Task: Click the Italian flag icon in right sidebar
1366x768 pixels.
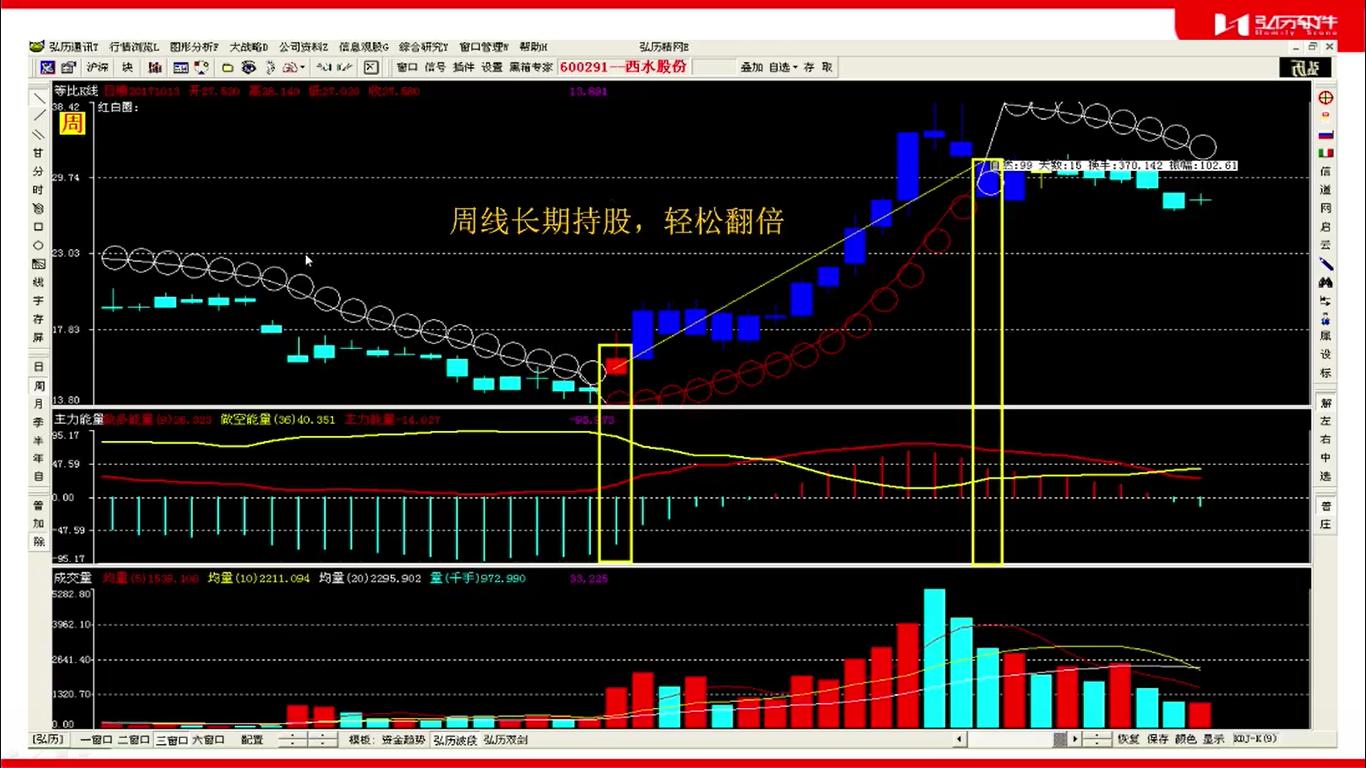Action: [x=1326, y=153]
